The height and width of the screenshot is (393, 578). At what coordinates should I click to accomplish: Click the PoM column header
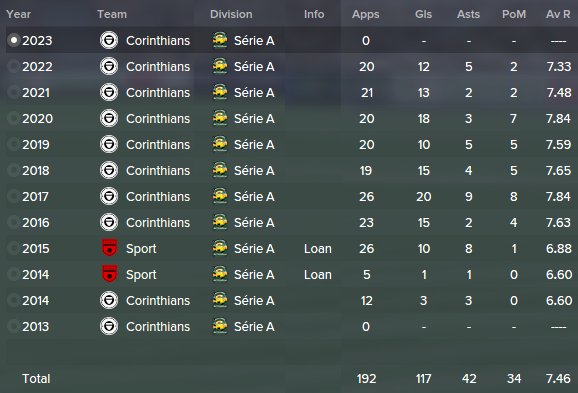pyautogui.click(x=514, y=14)
